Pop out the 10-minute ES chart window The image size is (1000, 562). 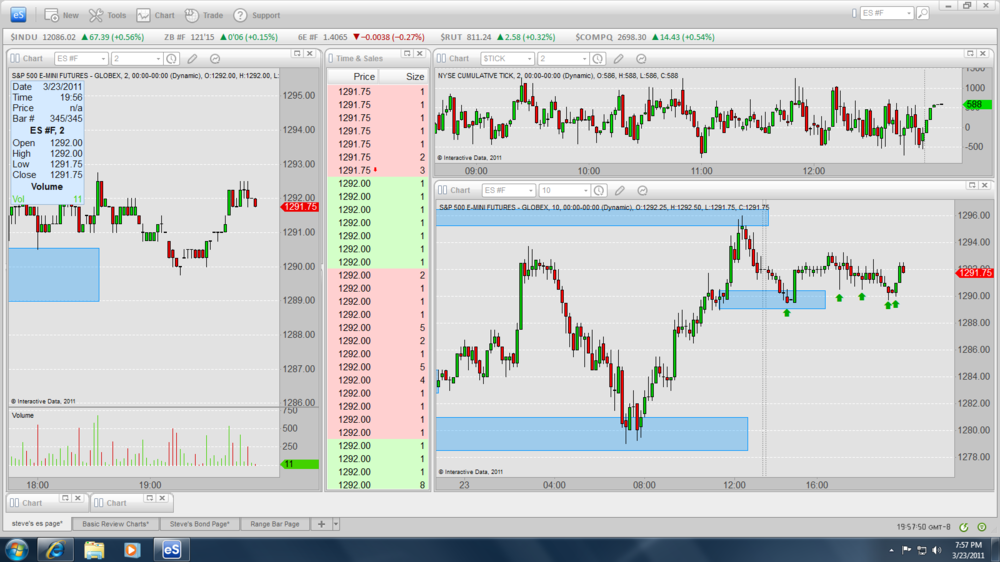[972, 185]
